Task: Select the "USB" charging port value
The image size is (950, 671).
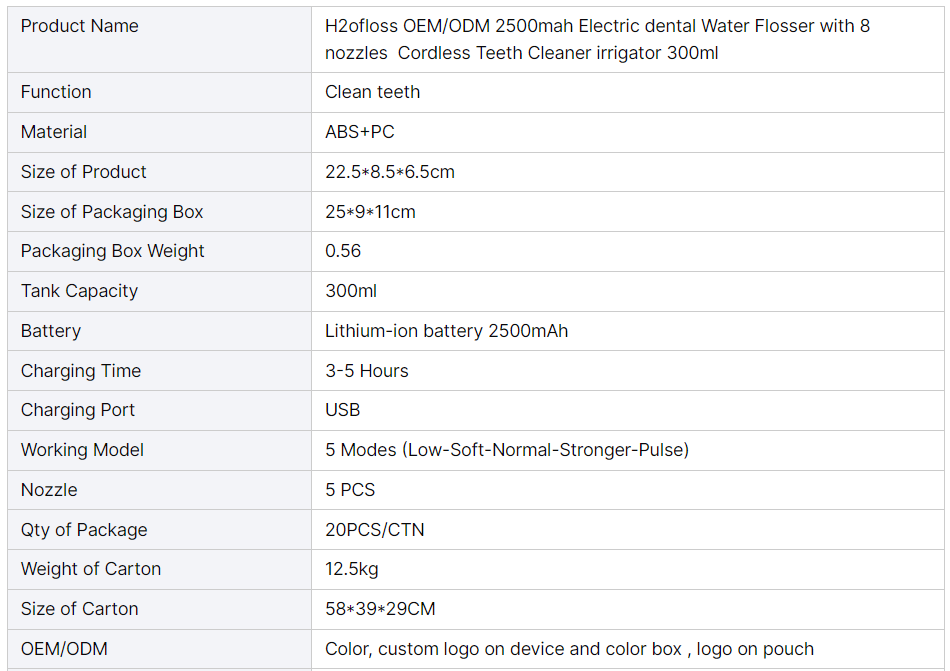Action: coord(342,410)
